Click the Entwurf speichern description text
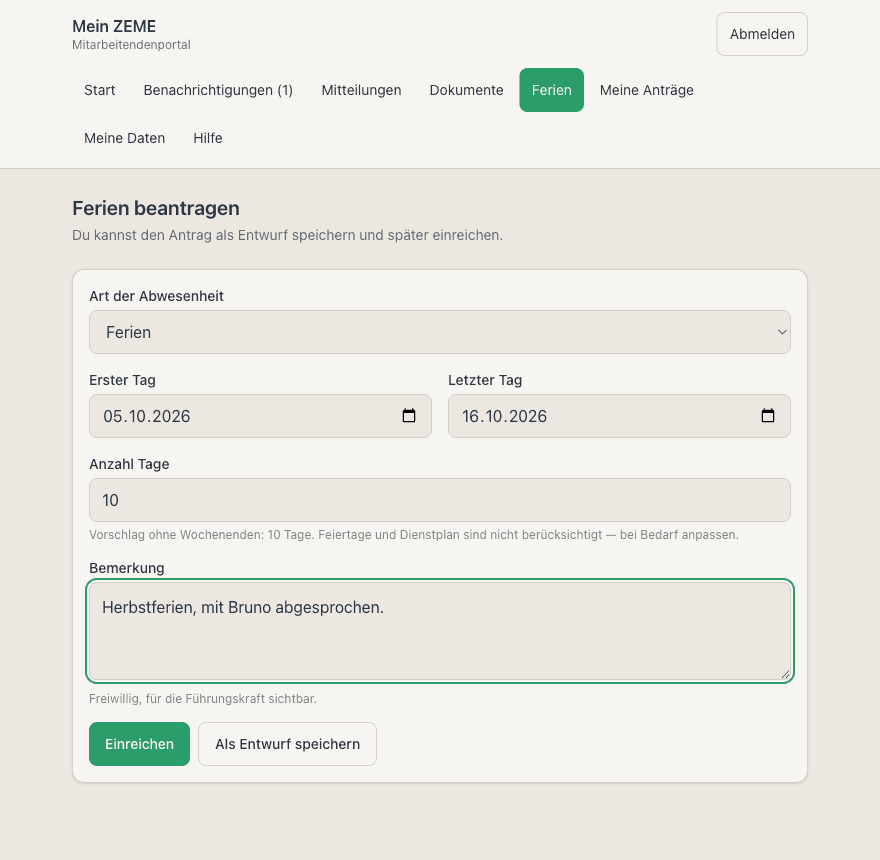 [x=287, y=235]
